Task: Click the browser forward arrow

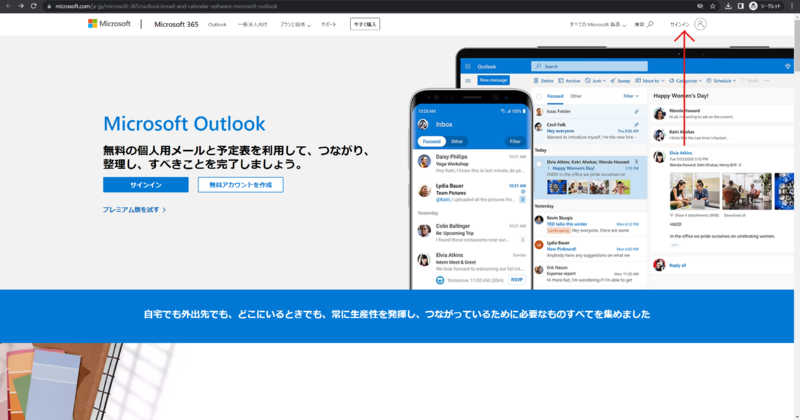Action: [x=21, y=6]
